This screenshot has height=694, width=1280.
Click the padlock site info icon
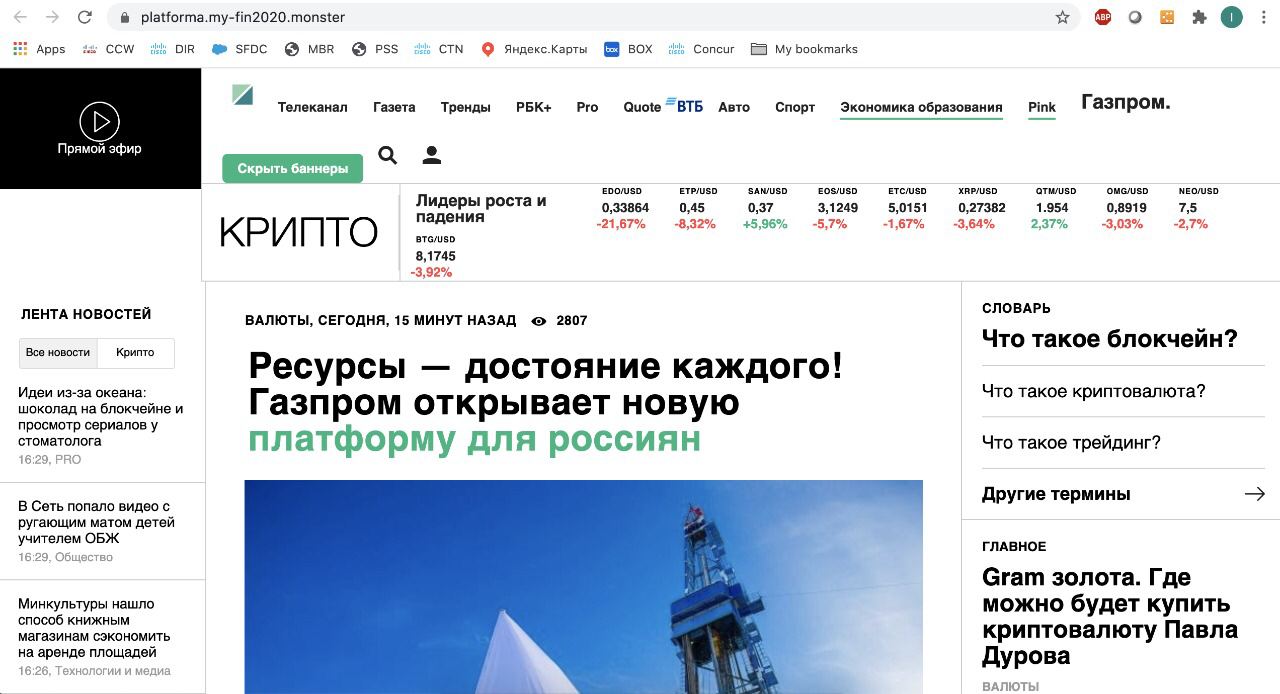125,18
